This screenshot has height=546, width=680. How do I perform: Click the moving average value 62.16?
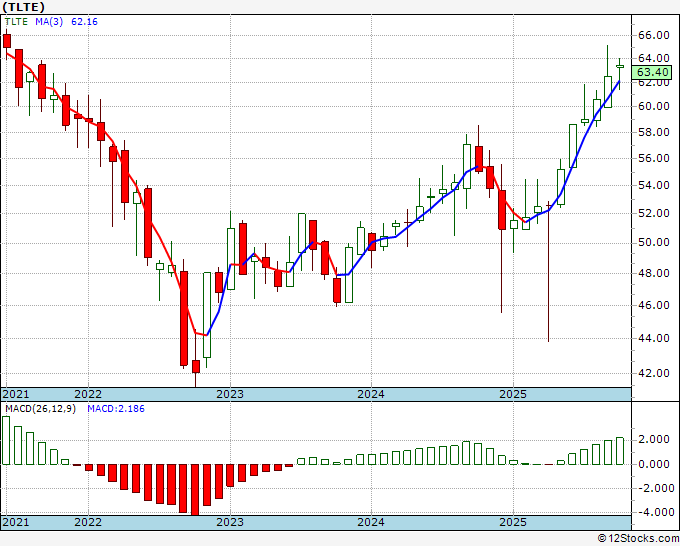pos(84,21)
